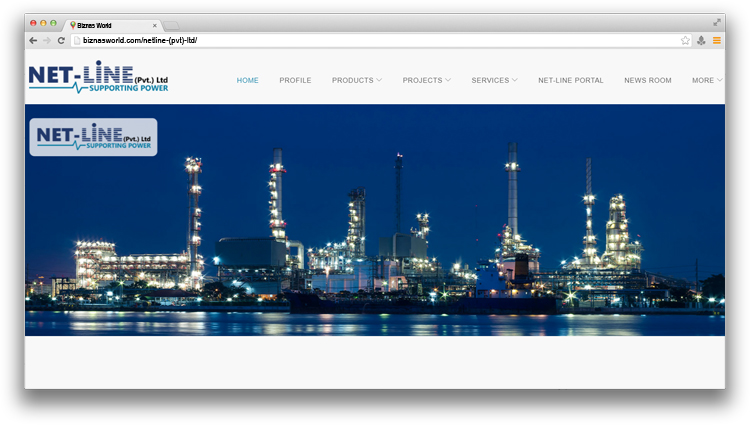750x425 pixels.
Task: Visit the Net-Line Portal link
Action: coord(570,80)
